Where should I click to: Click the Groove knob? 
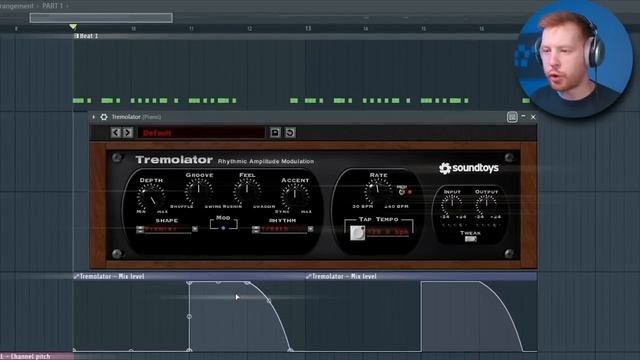point(199,191)
